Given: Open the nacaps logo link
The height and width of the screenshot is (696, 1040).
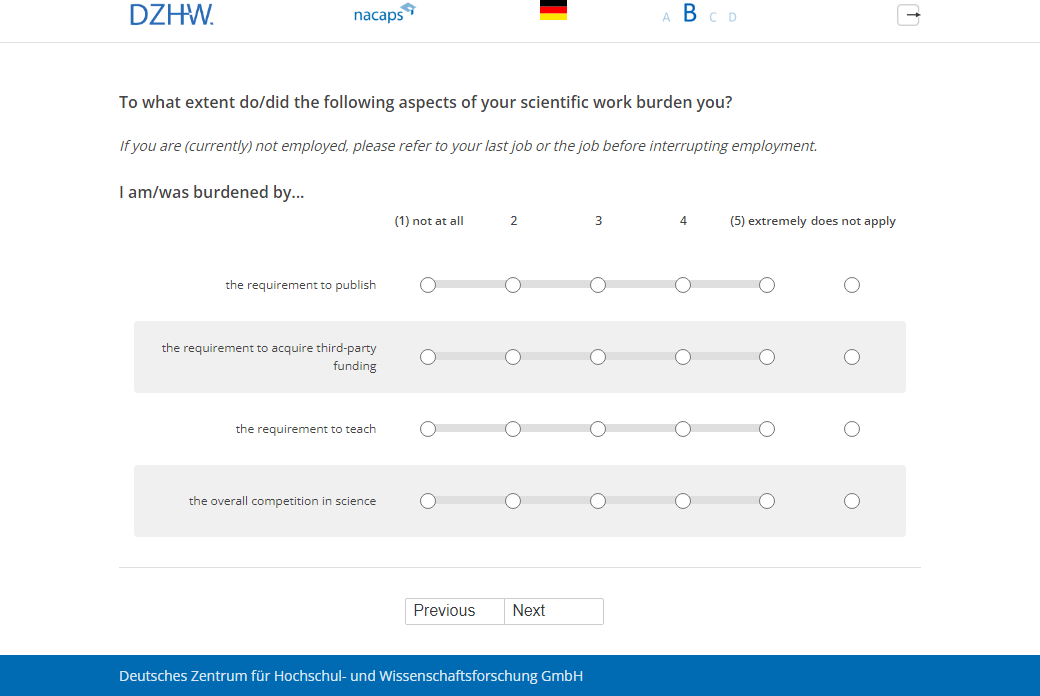Looking at the screenshot, I should pyautogui.click(x=384, y=14).
